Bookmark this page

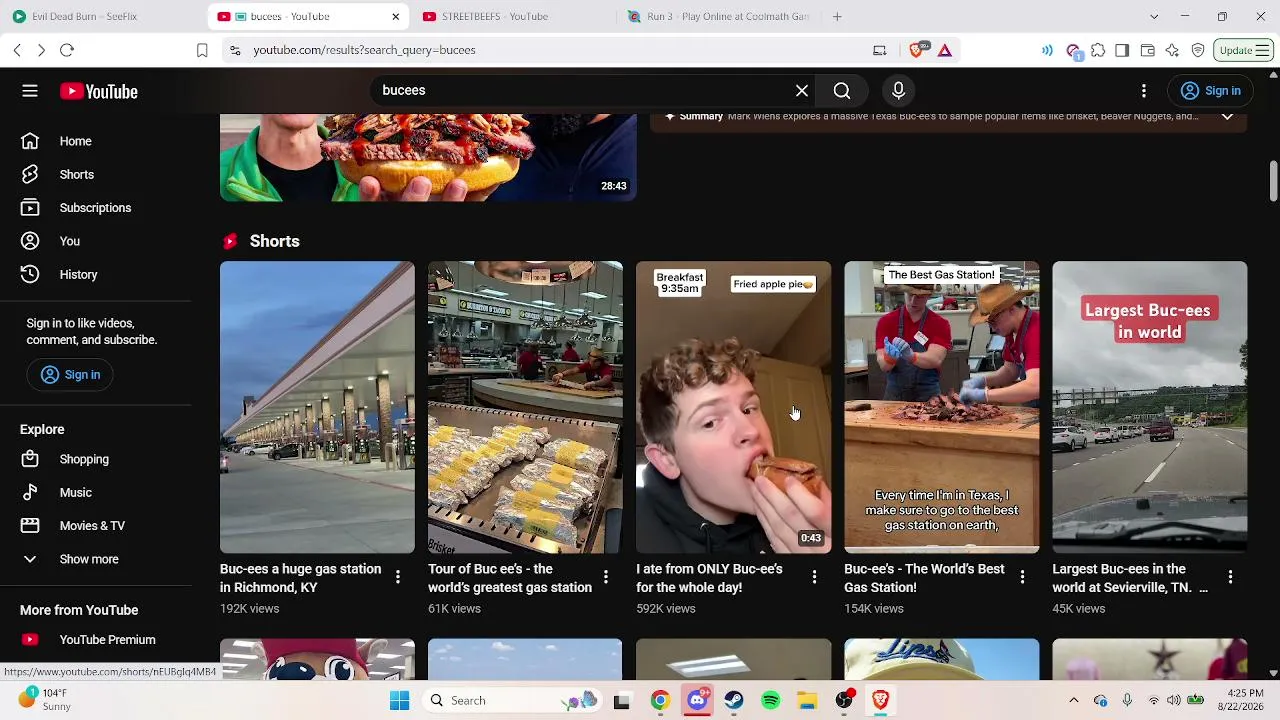(202, 50)
